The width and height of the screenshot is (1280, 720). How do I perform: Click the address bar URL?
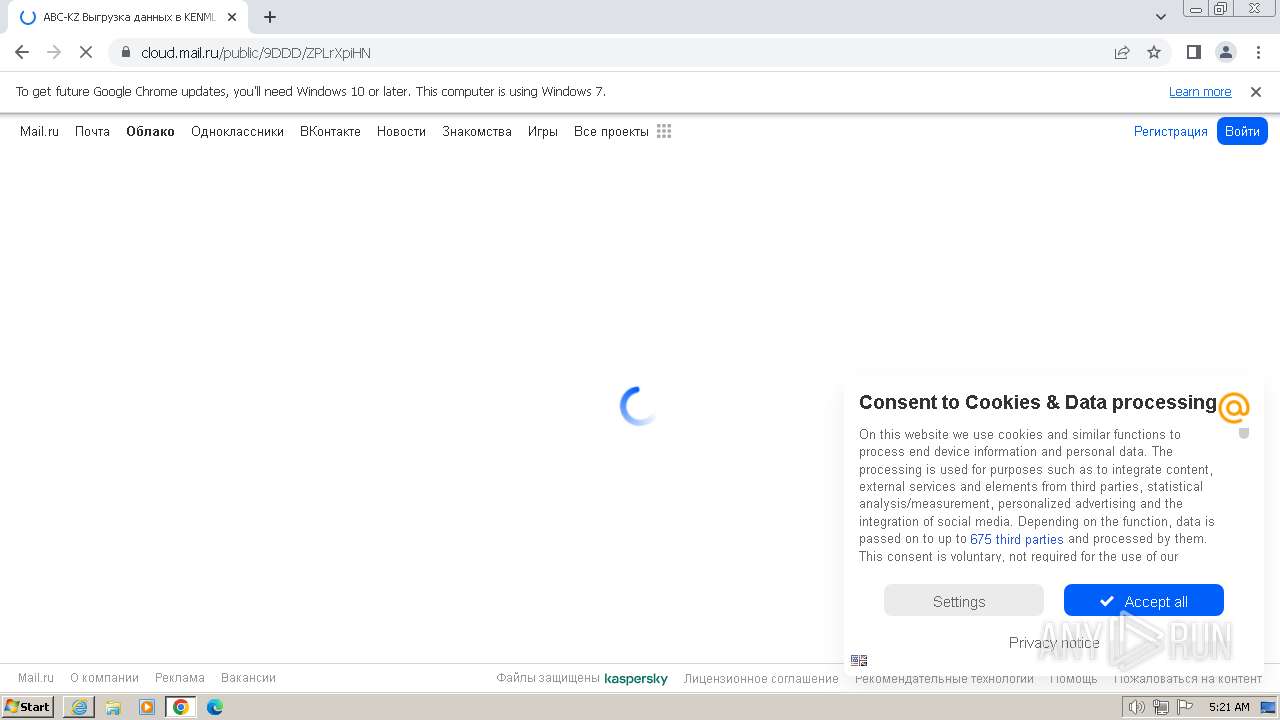256,53
